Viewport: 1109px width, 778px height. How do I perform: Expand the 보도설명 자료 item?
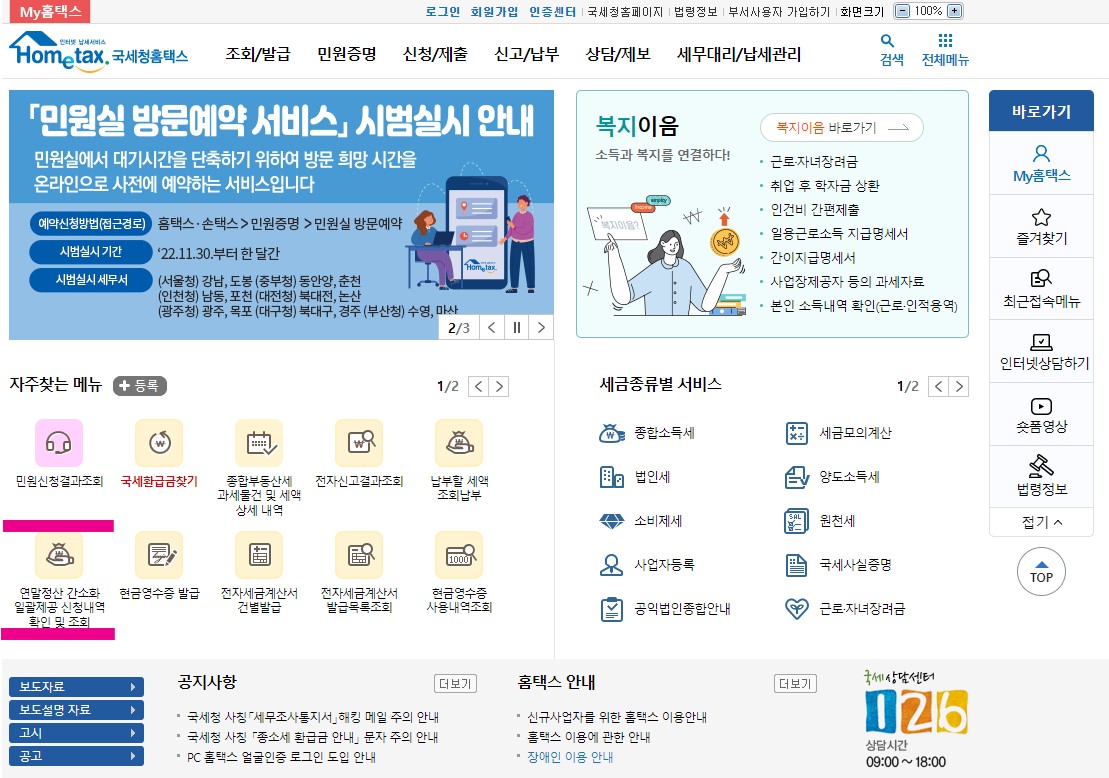(x=76, y=710)
